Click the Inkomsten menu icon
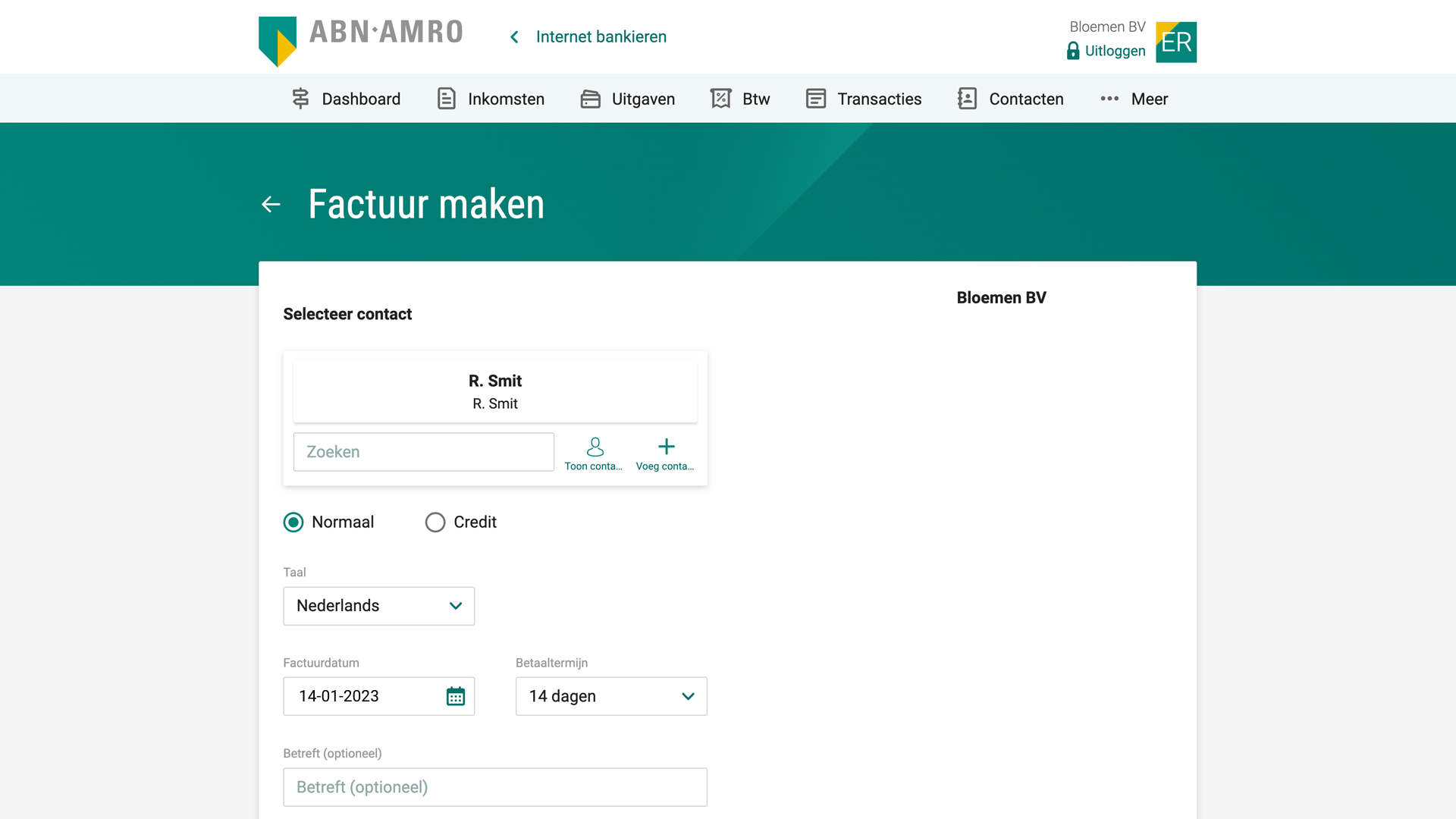Image resolution: width=1456 pixels, height=819 pixels. tap(447, 98)
